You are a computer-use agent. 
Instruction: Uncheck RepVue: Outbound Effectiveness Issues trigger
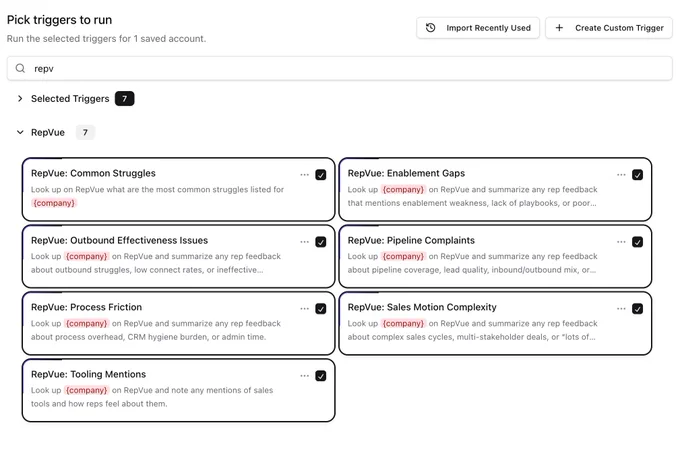[x=321, y=242]
